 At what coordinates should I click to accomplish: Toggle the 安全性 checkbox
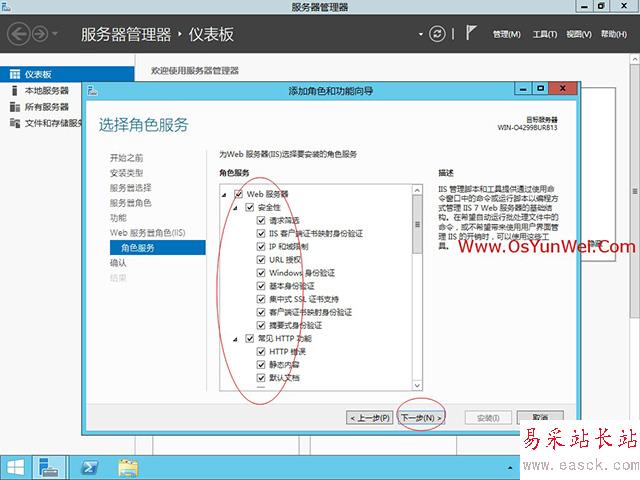coord(250,207)
